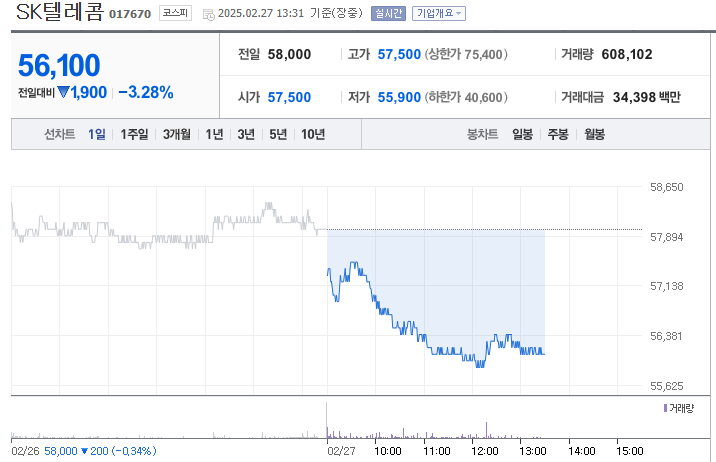
Task: Select the 1주일 line chart tab
Action: click(134, 134)
